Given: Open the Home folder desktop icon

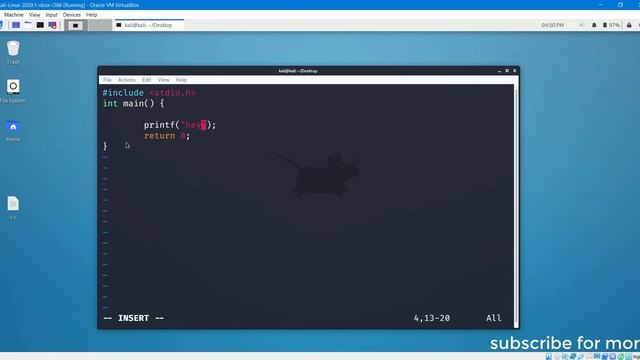Looking at the screenshot, I should 13,130.
